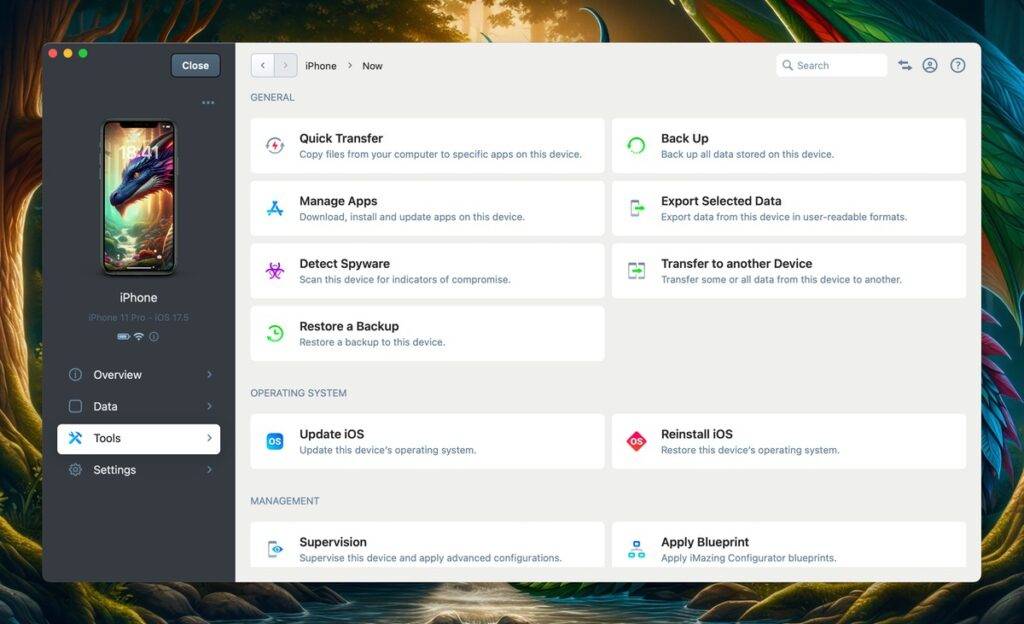
Task: Open the Detect Spyware tool card
Action: click(427, 271)
